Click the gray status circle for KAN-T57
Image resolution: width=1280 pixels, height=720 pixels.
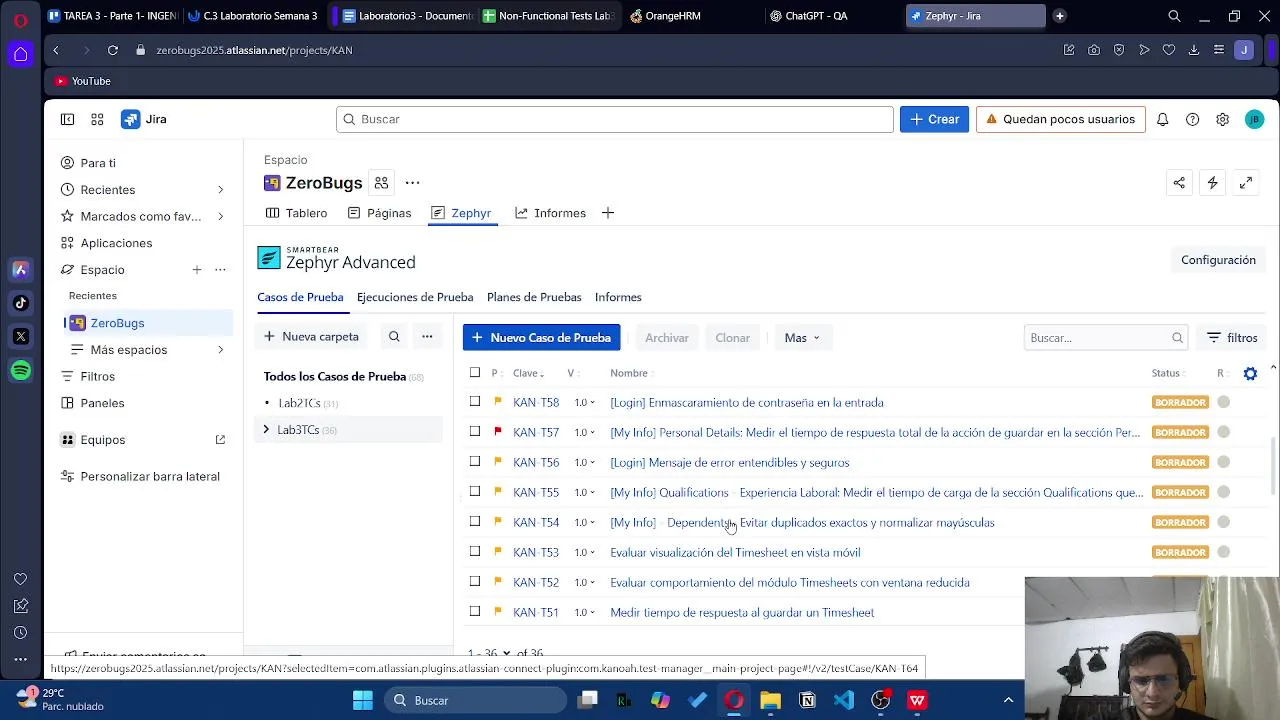[x=1224, y=432]
